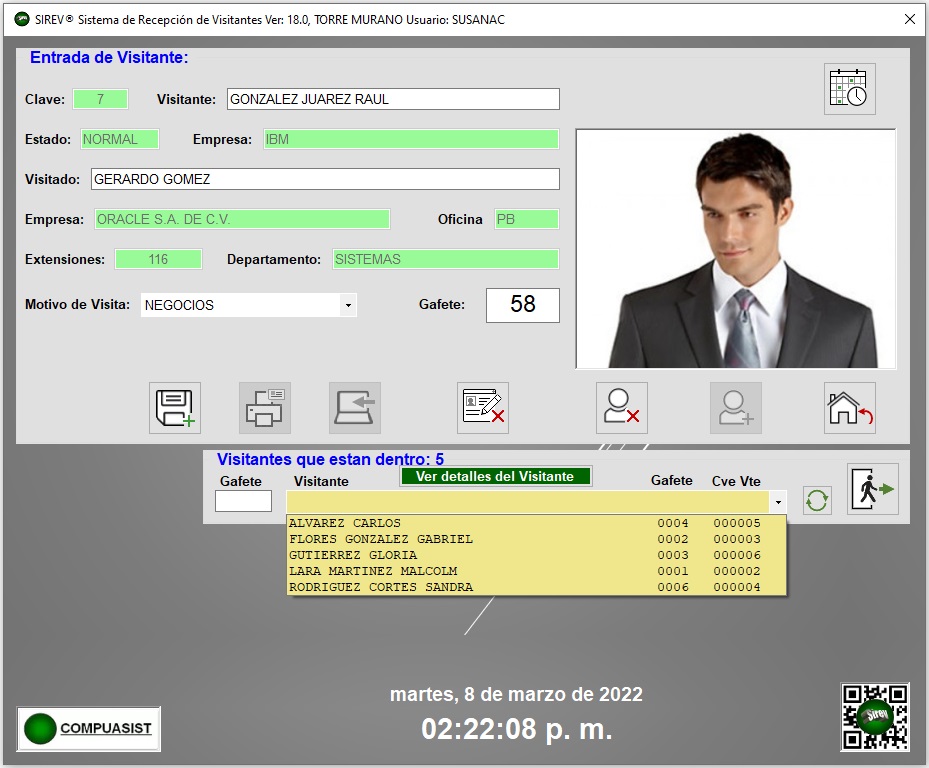Click the Visitado name field
Image resolution: width=929 pixels, height=768 pixels.
coord(325,179)
